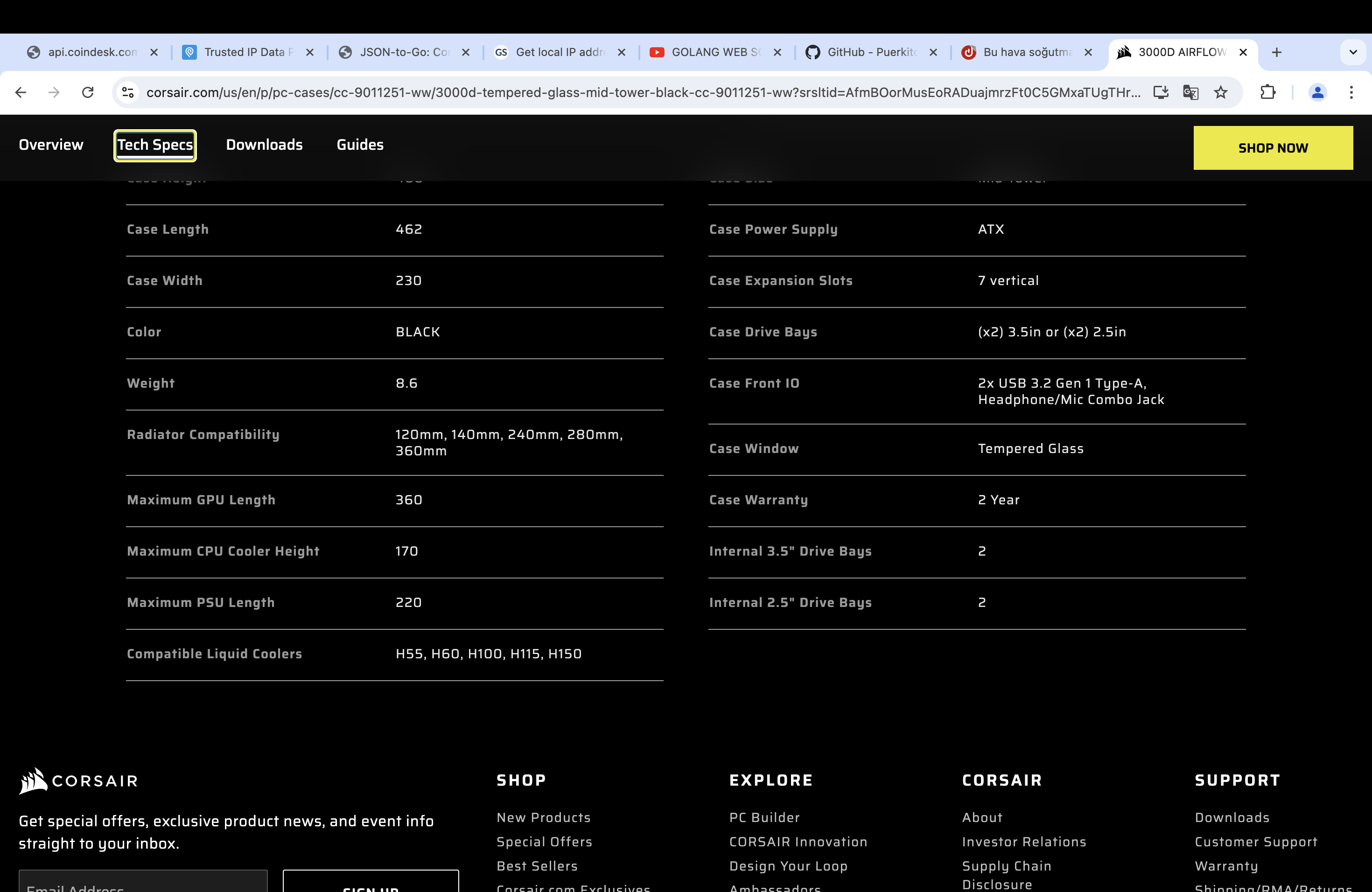
Task: Click the 'BLACK' color value
Action: 417,332
